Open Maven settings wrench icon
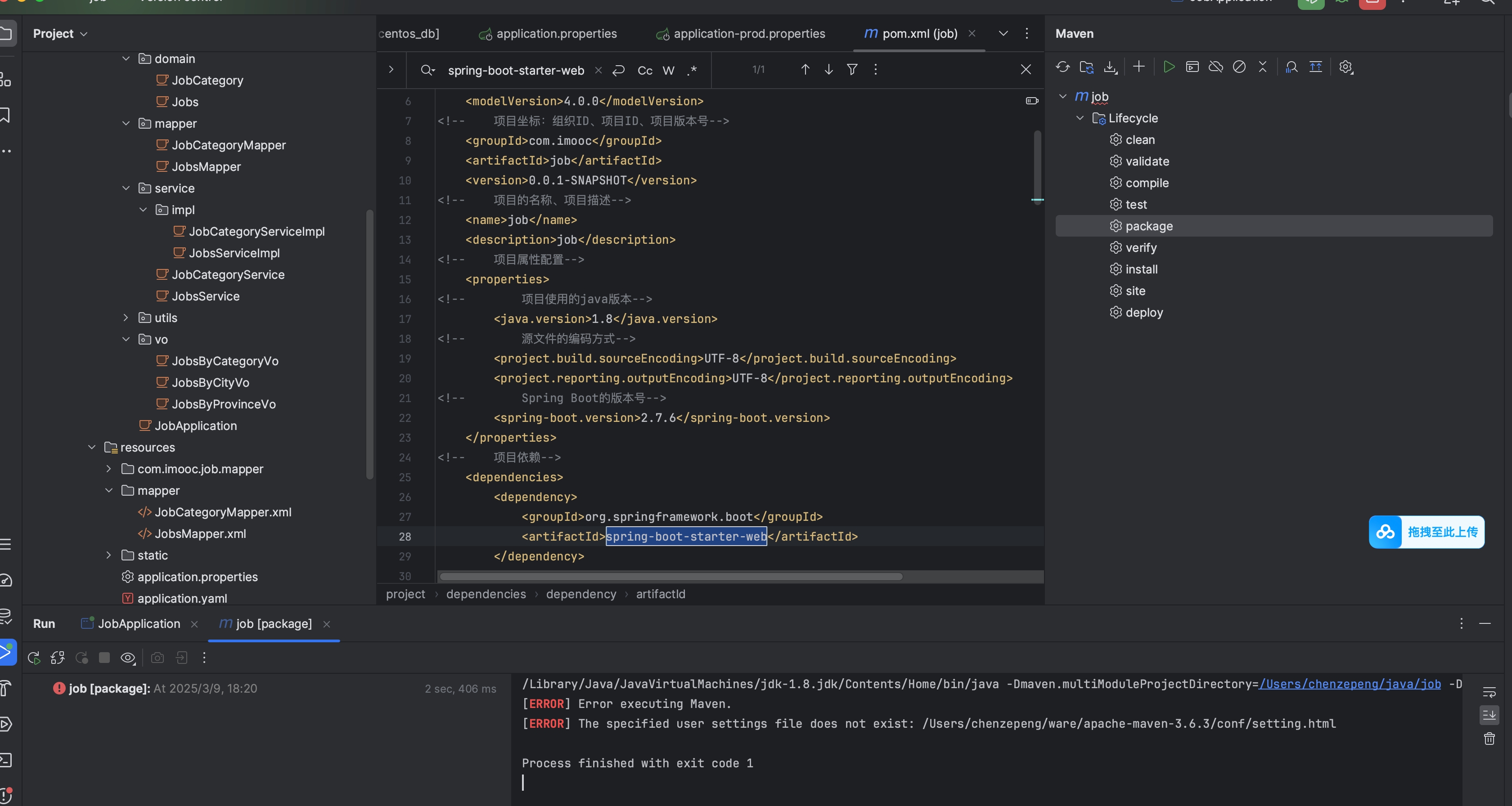The image size is (1512, 806). coord(1346,67)
